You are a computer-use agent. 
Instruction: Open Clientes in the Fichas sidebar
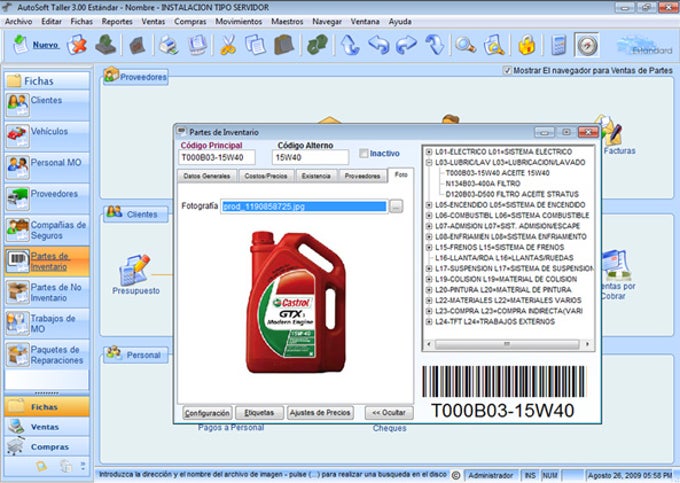point(47,105)
